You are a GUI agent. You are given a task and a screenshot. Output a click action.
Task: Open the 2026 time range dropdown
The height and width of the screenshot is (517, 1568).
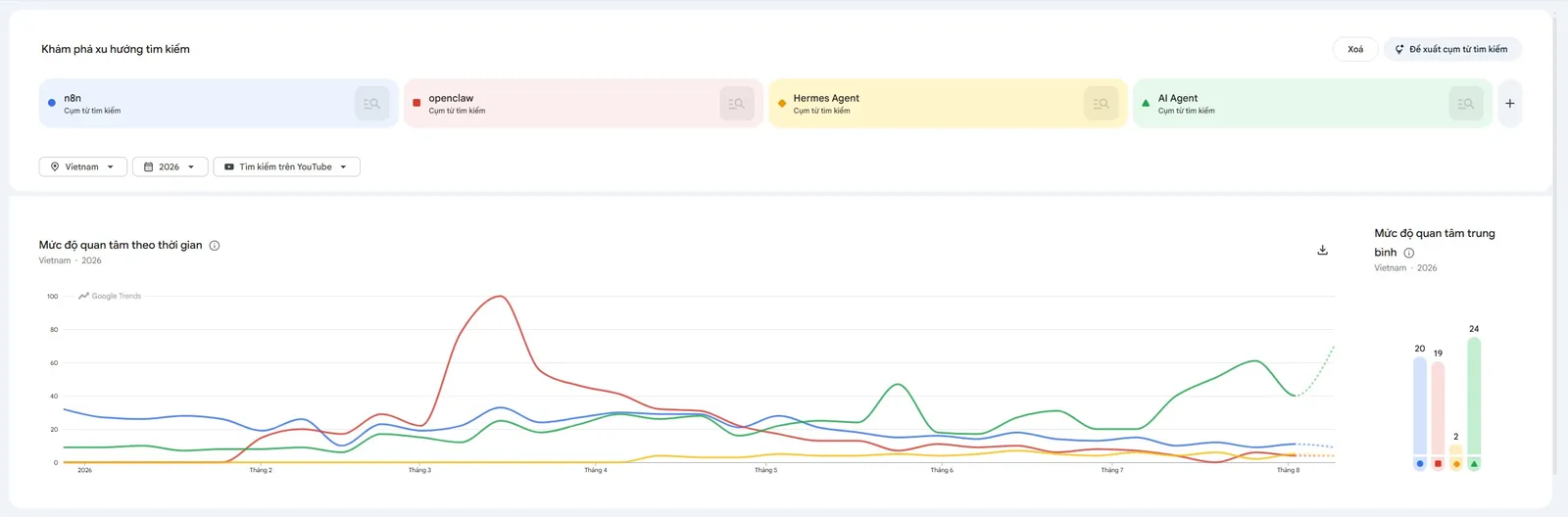pyautogui.click(x=171, y=166)
